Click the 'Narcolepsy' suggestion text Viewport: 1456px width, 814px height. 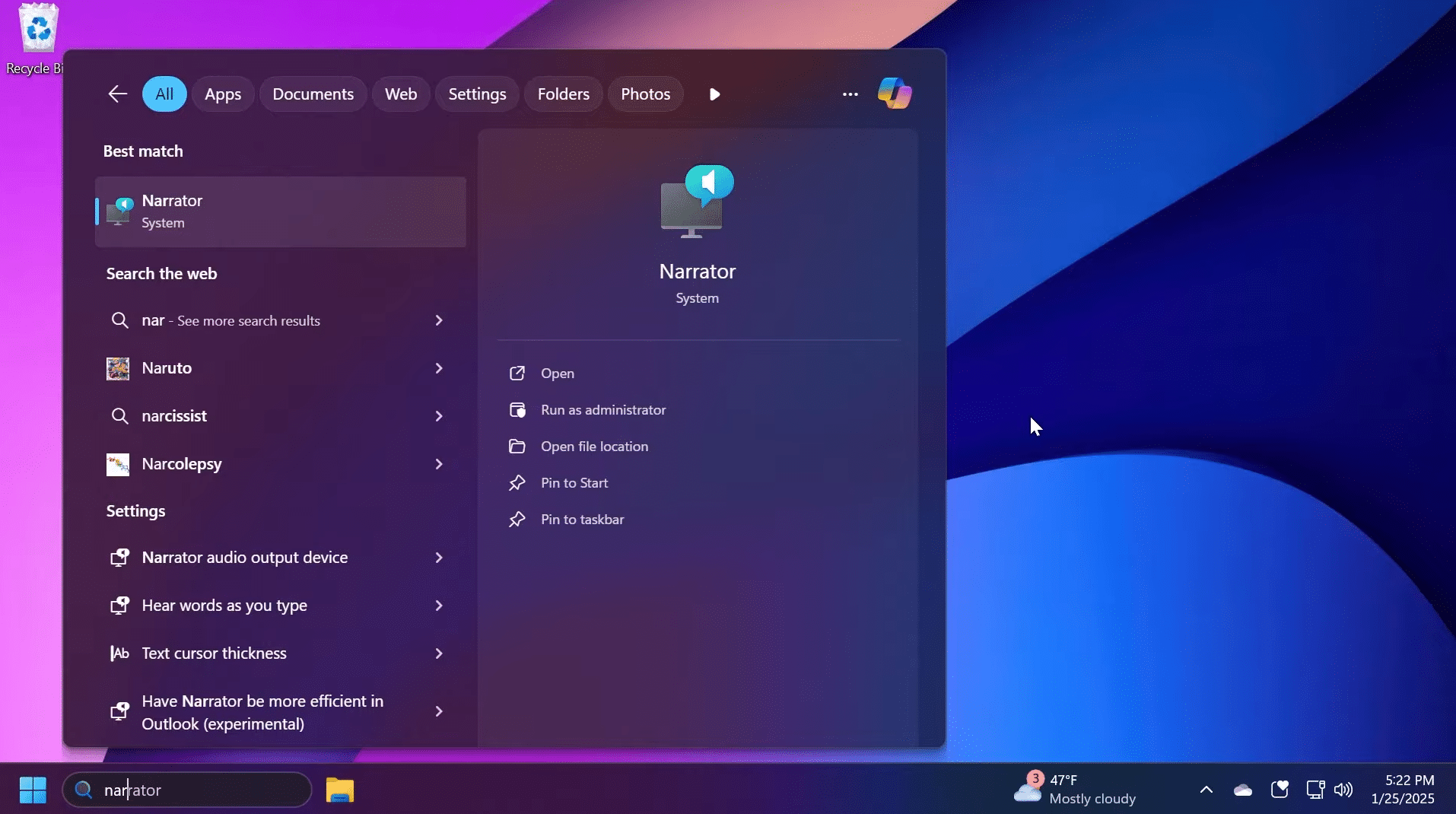pyautogui.click(x=182, y=464)
